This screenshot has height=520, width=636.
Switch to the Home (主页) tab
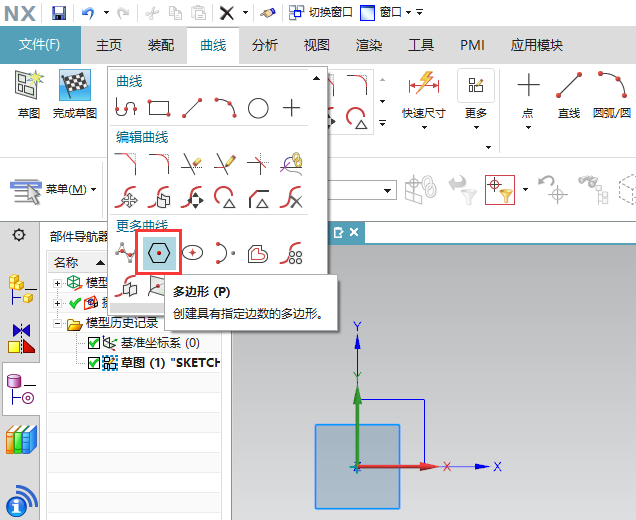(x=109, y=45)
